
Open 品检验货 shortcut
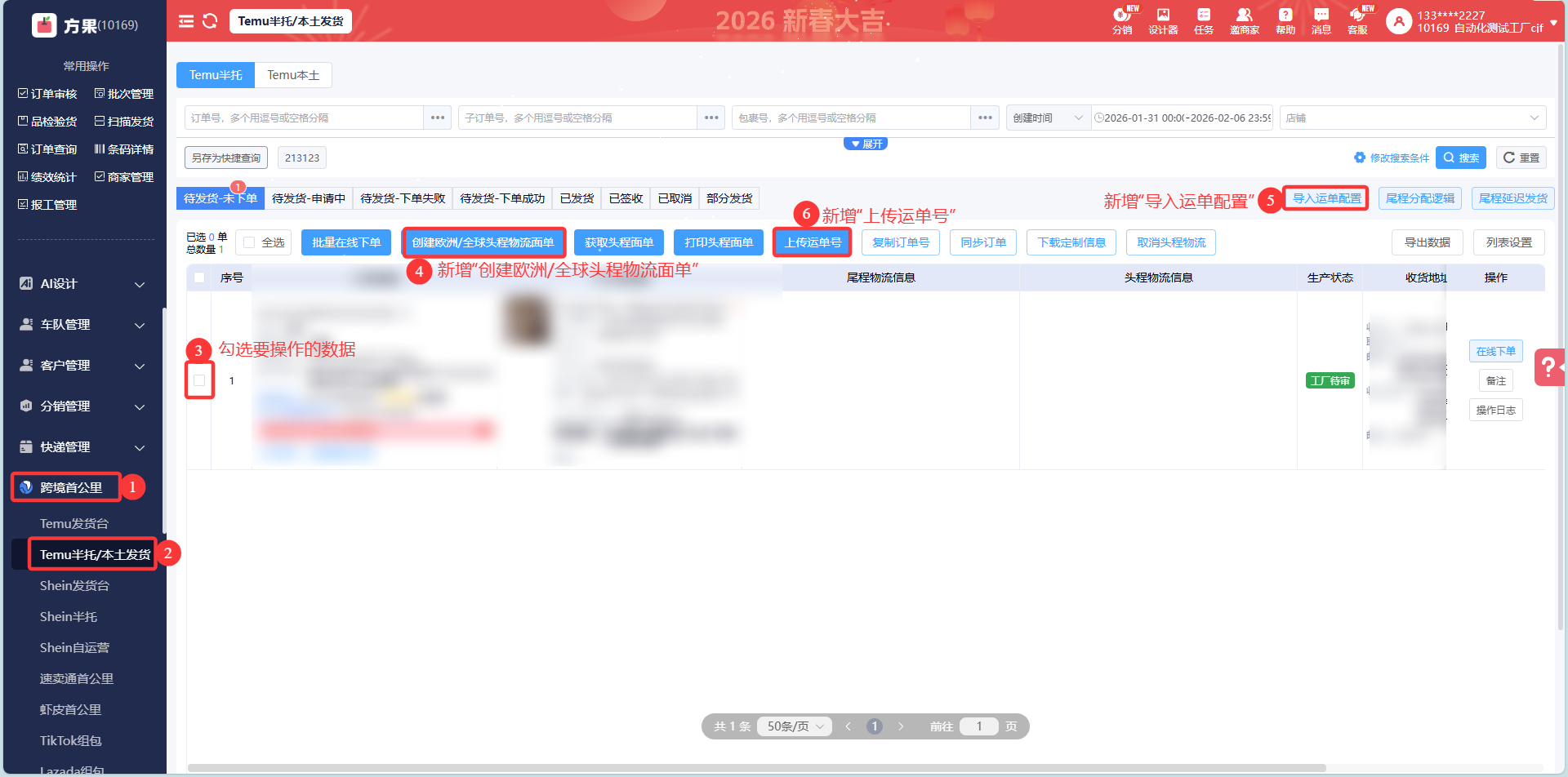coord(47,122)
